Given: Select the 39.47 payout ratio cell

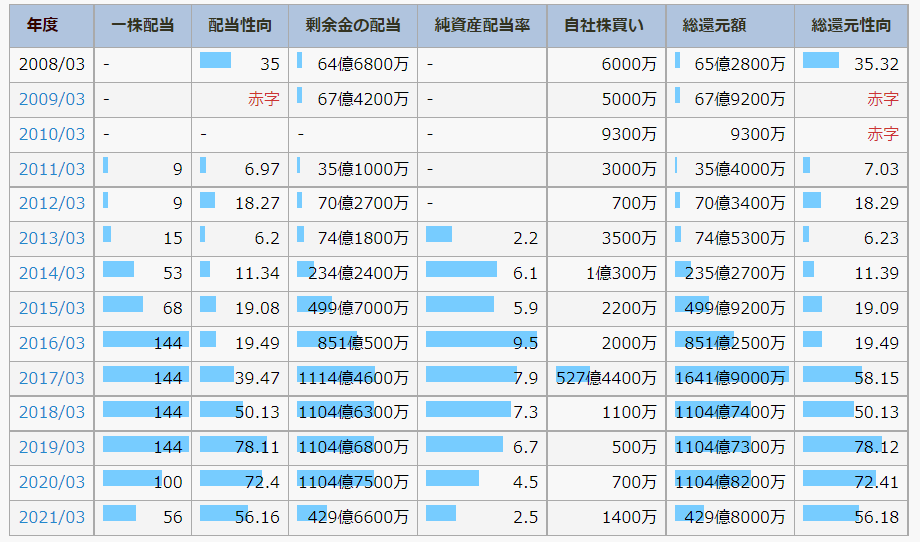Looking at the screenshot, I should coord(240,378).
